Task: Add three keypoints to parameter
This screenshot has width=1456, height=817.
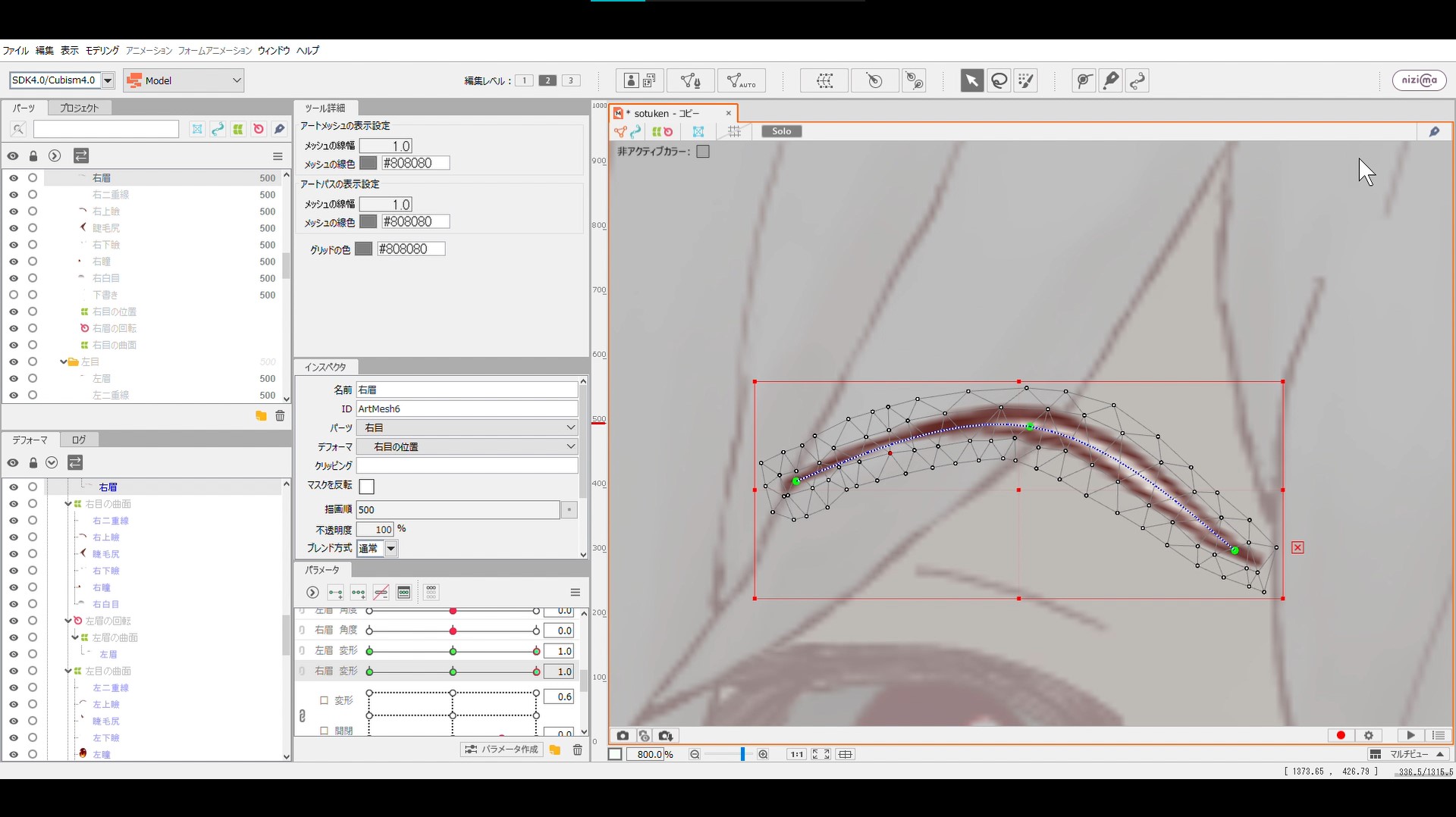Action: (358, 593)
